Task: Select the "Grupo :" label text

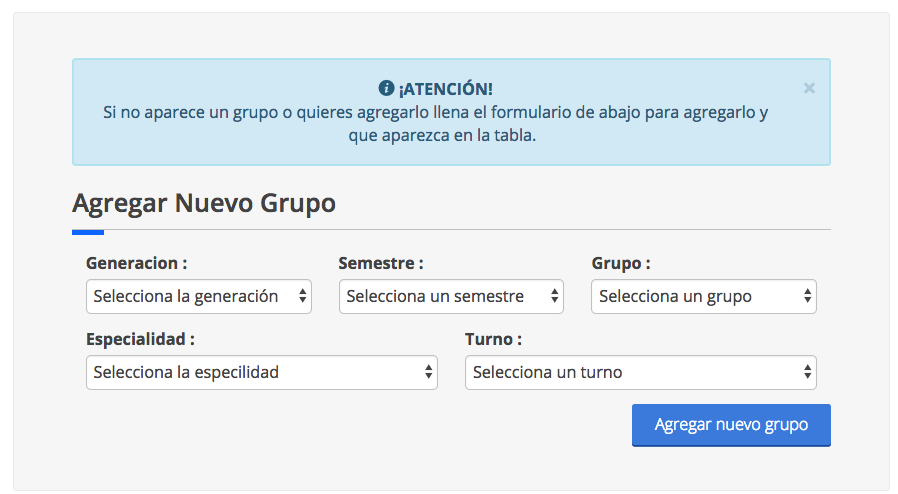Action: point(621,263)
